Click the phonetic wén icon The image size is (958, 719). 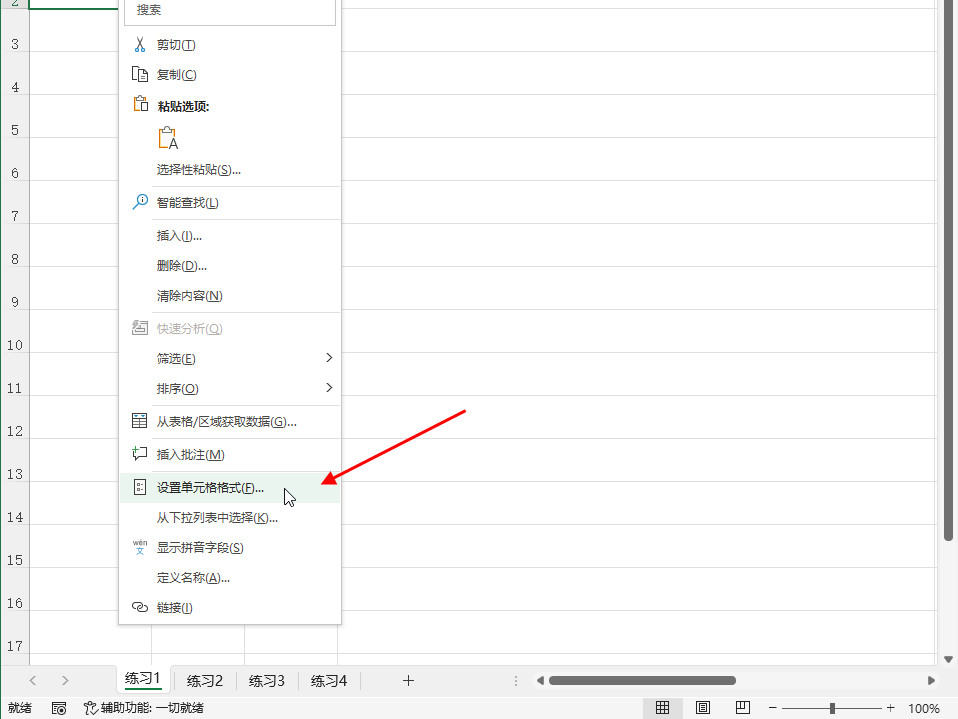[x=140, y=547]
